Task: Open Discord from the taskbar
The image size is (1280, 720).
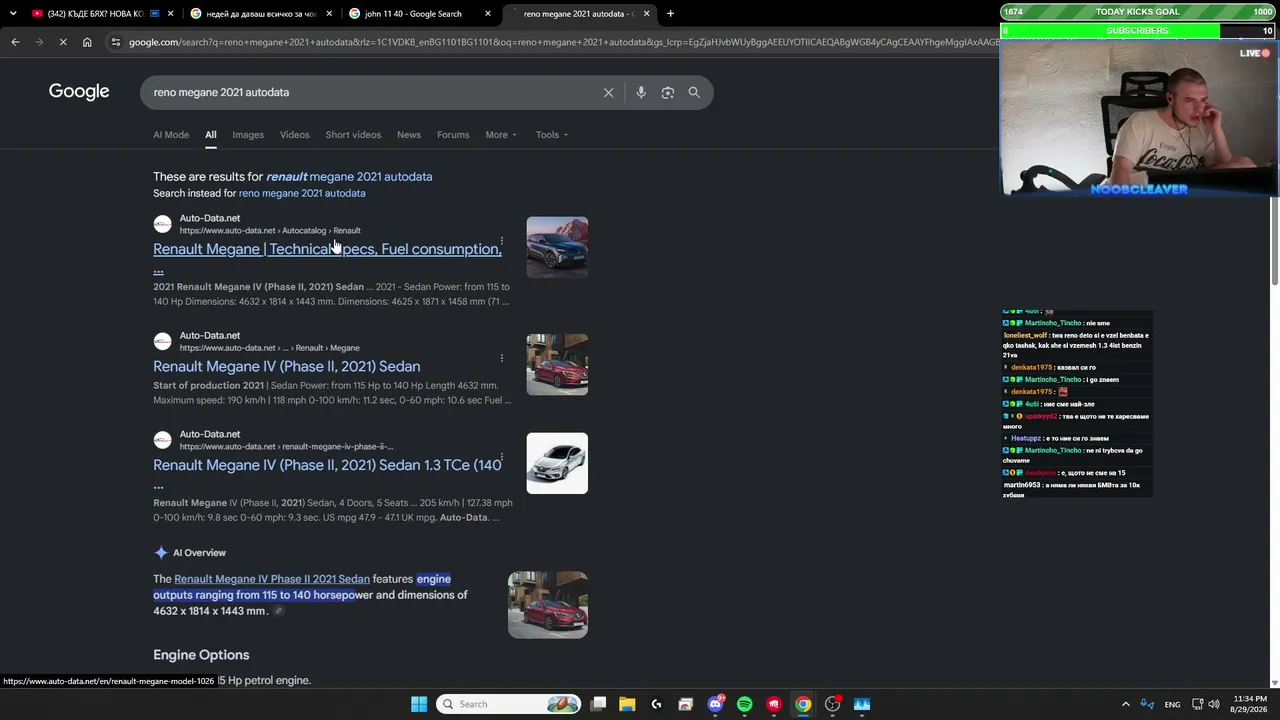Action: 715,704
